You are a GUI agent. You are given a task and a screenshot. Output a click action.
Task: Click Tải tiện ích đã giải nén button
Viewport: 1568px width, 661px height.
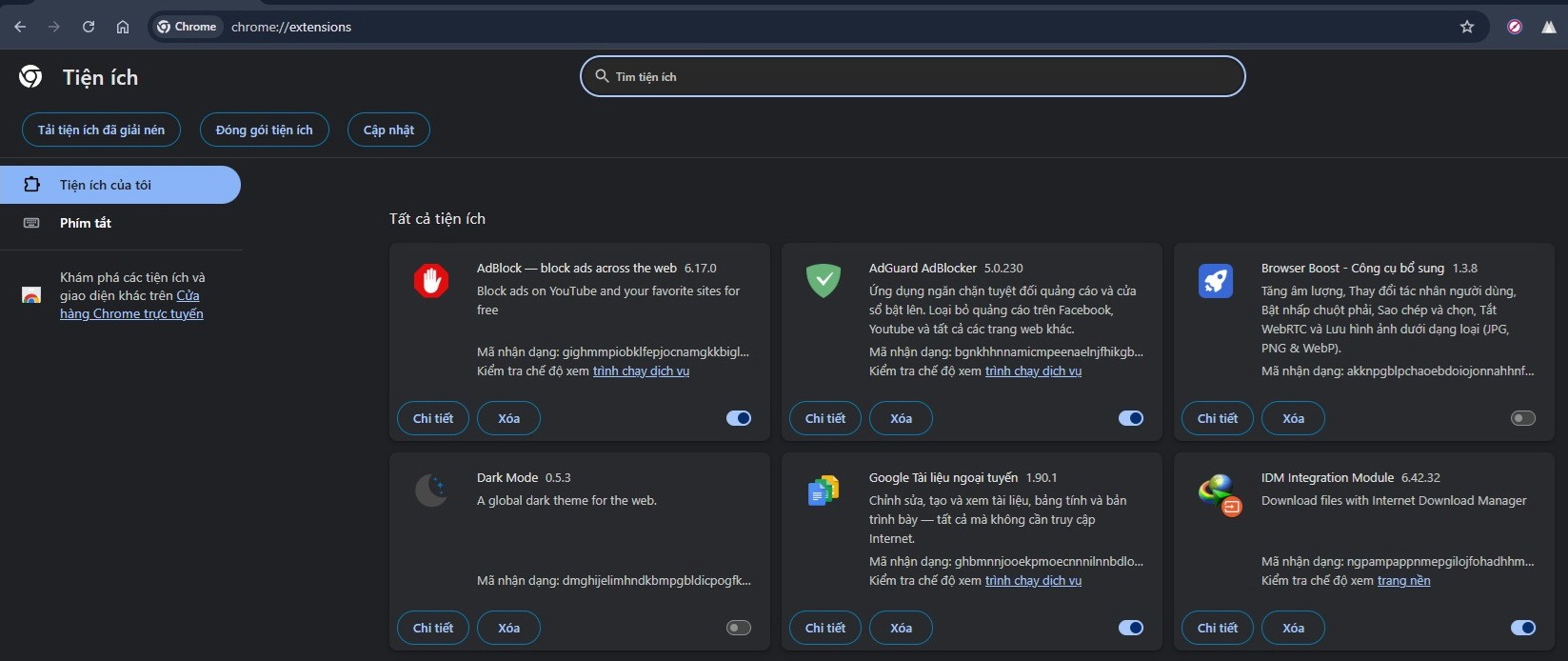click(x=101, y=130)
